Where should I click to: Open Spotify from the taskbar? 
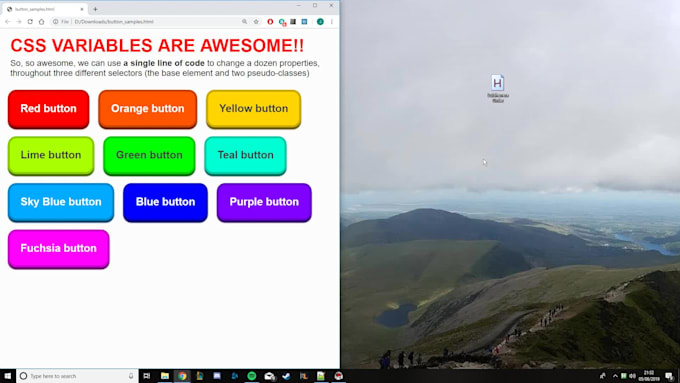pos(252,376)
